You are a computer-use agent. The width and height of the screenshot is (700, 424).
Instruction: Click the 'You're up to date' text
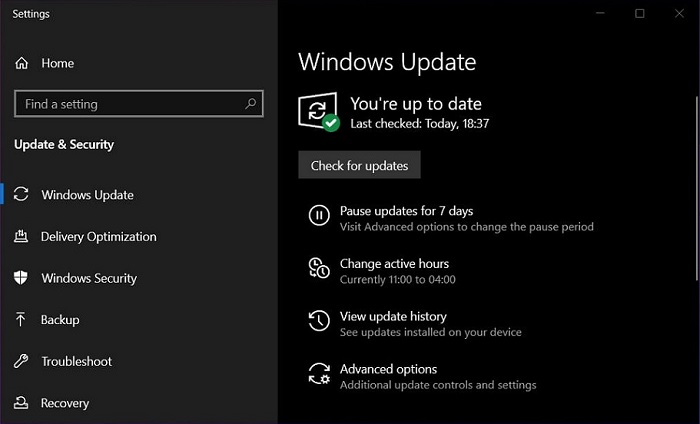coord(416,104)
